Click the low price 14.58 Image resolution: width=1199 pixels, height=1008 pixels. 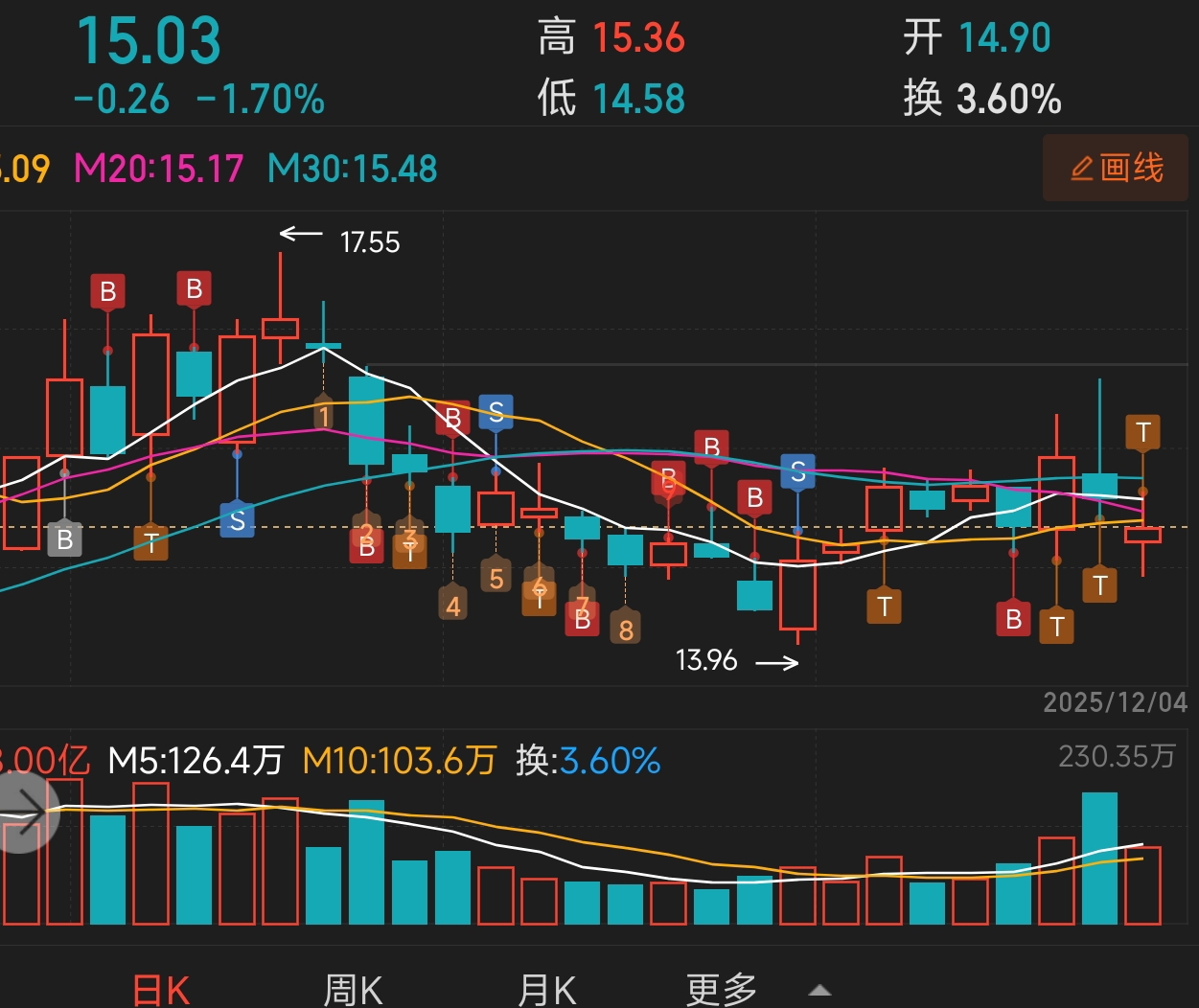point(638,99)
